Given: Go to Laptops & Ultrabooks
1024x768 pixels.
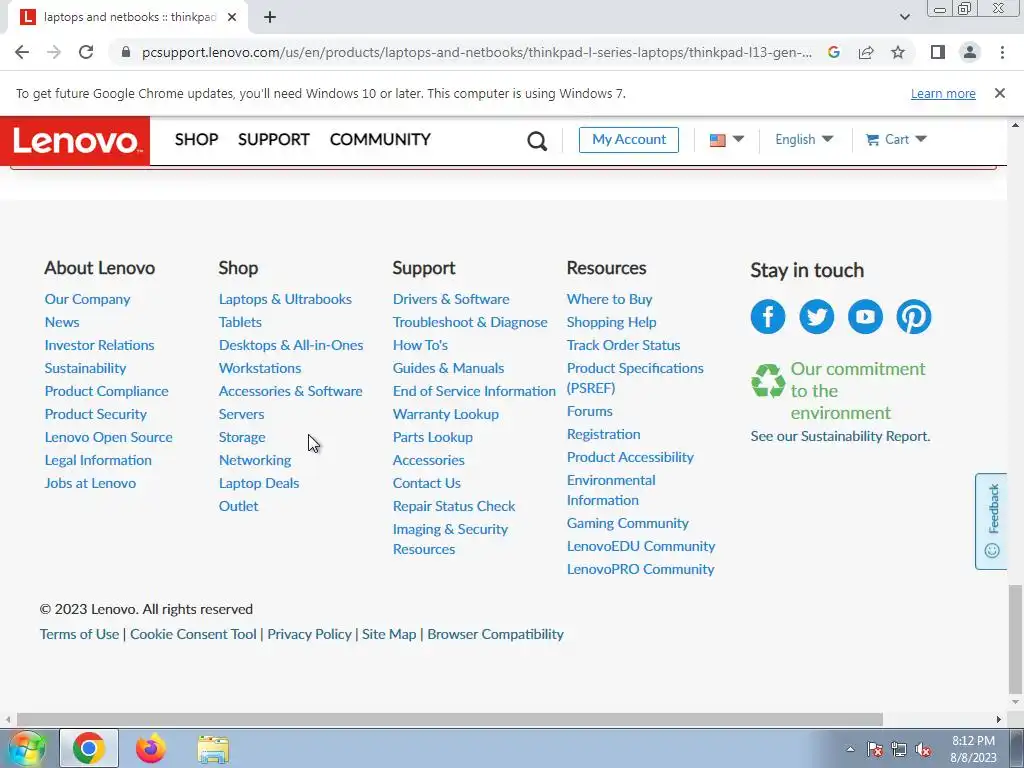Looking at the screenshot, I should click(x=285, y=299).
